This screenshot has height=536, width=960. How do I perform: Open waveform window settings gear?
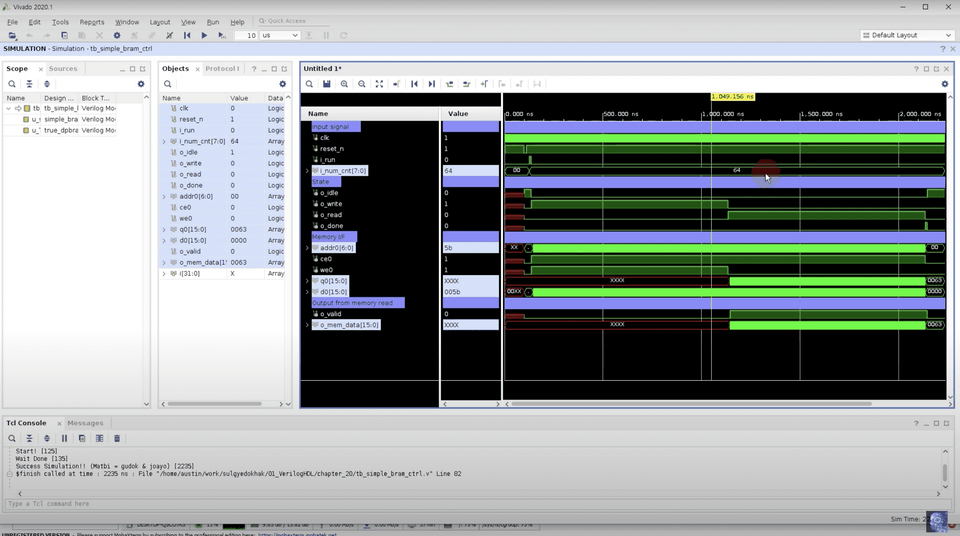(x=945, y=84)
